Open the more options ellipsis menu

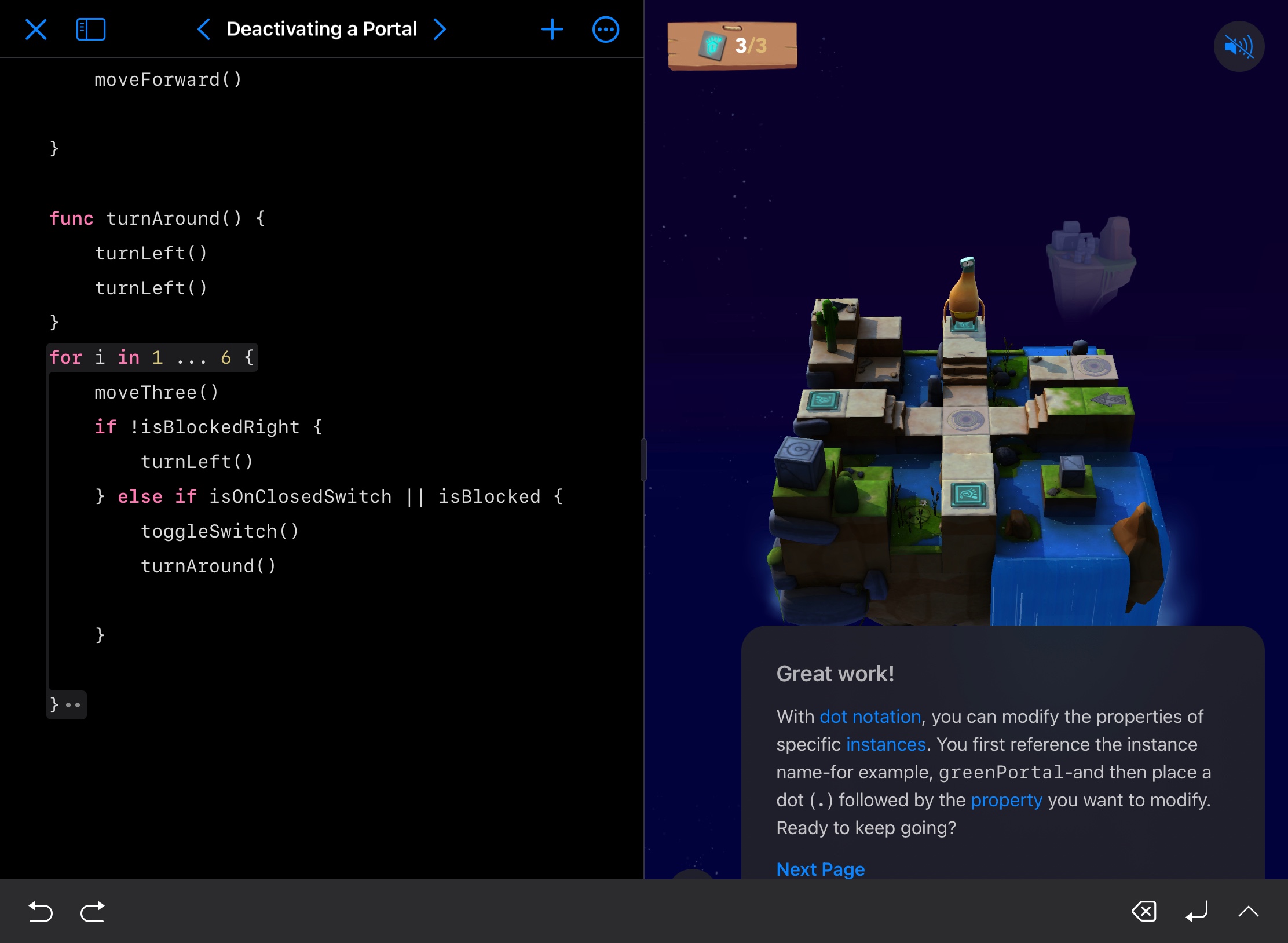pyautogui.click(x=605, y=29)
